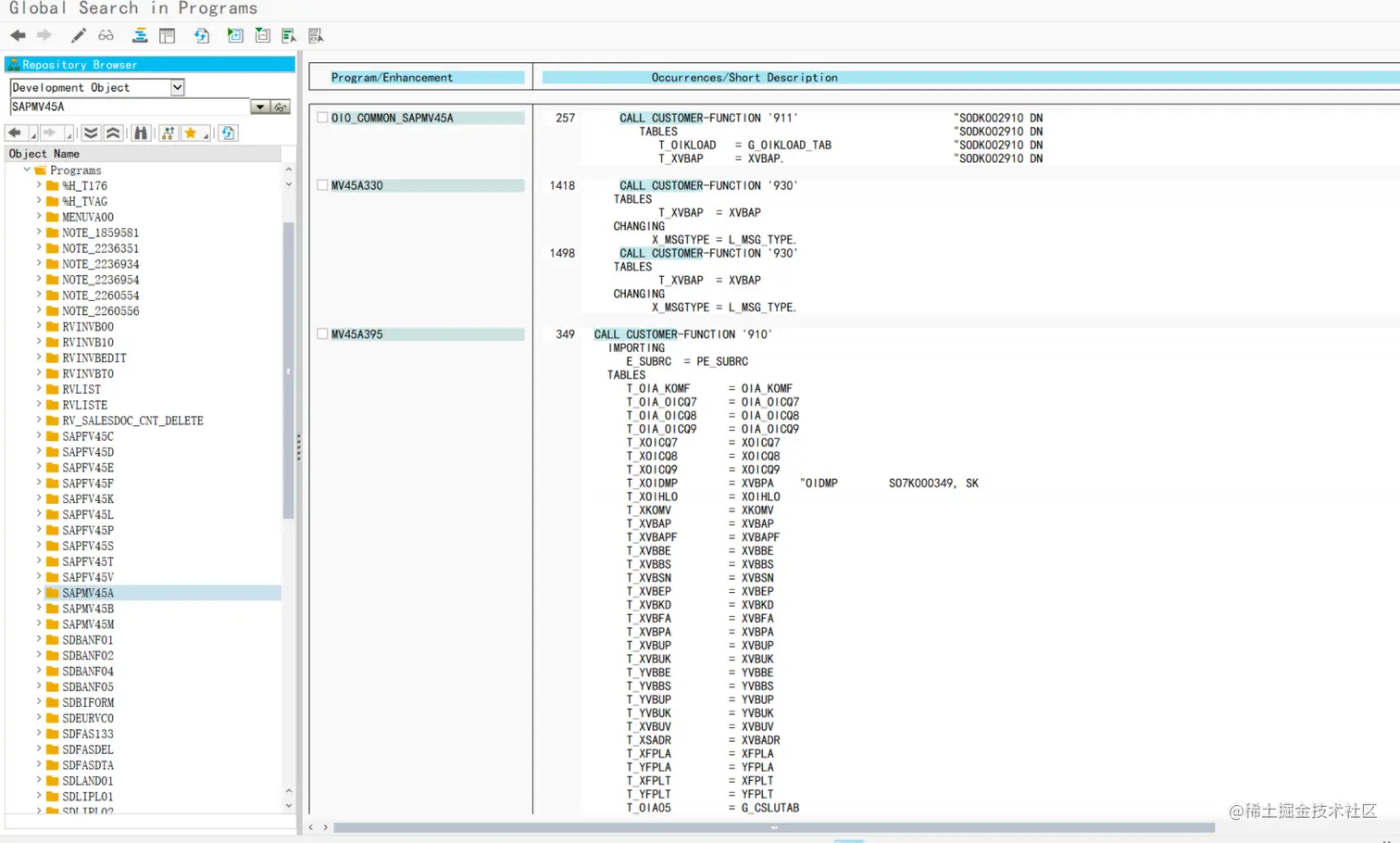Expand the MENUVA00 folder node
The height and width of the screenshot is (843, 1400).
click(x=39, y=217)
